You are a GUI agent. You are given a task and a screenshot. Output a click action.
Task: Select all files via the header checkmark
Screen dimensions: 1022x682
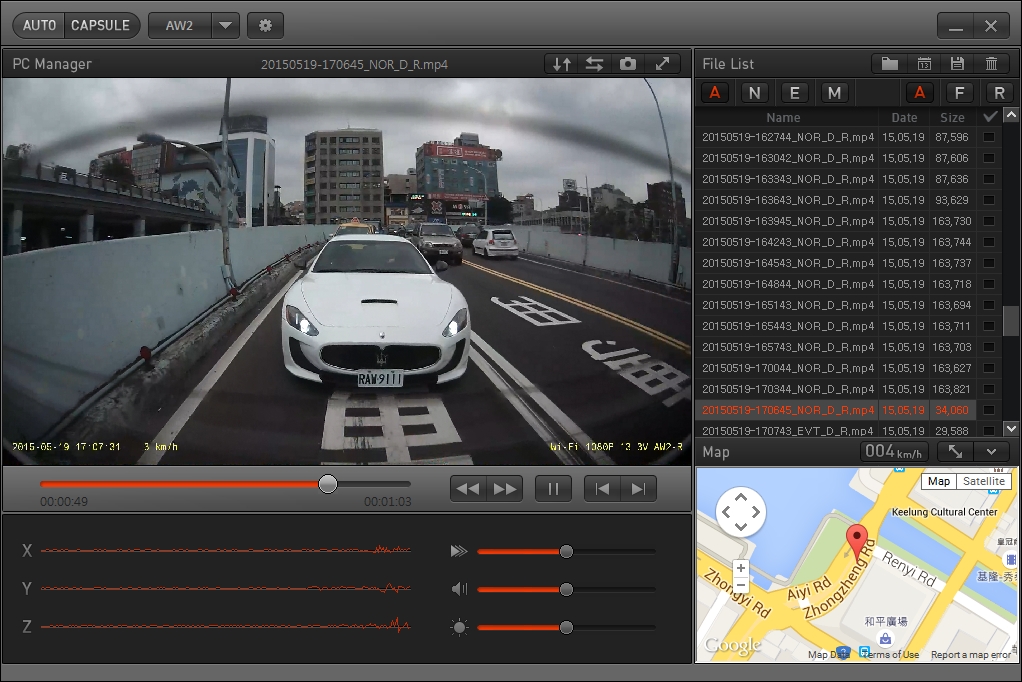990,117
